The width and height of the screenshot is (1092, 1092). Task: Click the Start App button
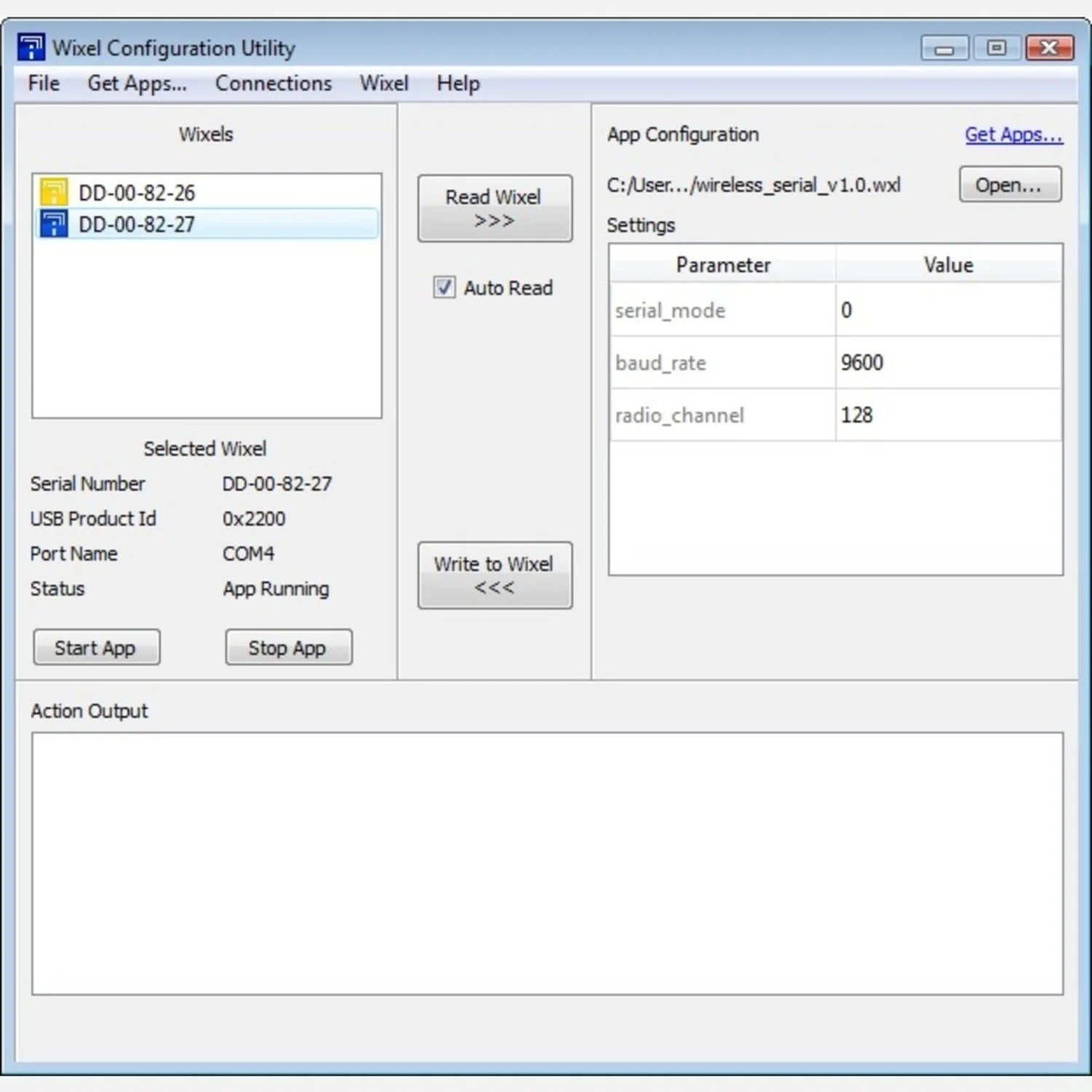96,647
